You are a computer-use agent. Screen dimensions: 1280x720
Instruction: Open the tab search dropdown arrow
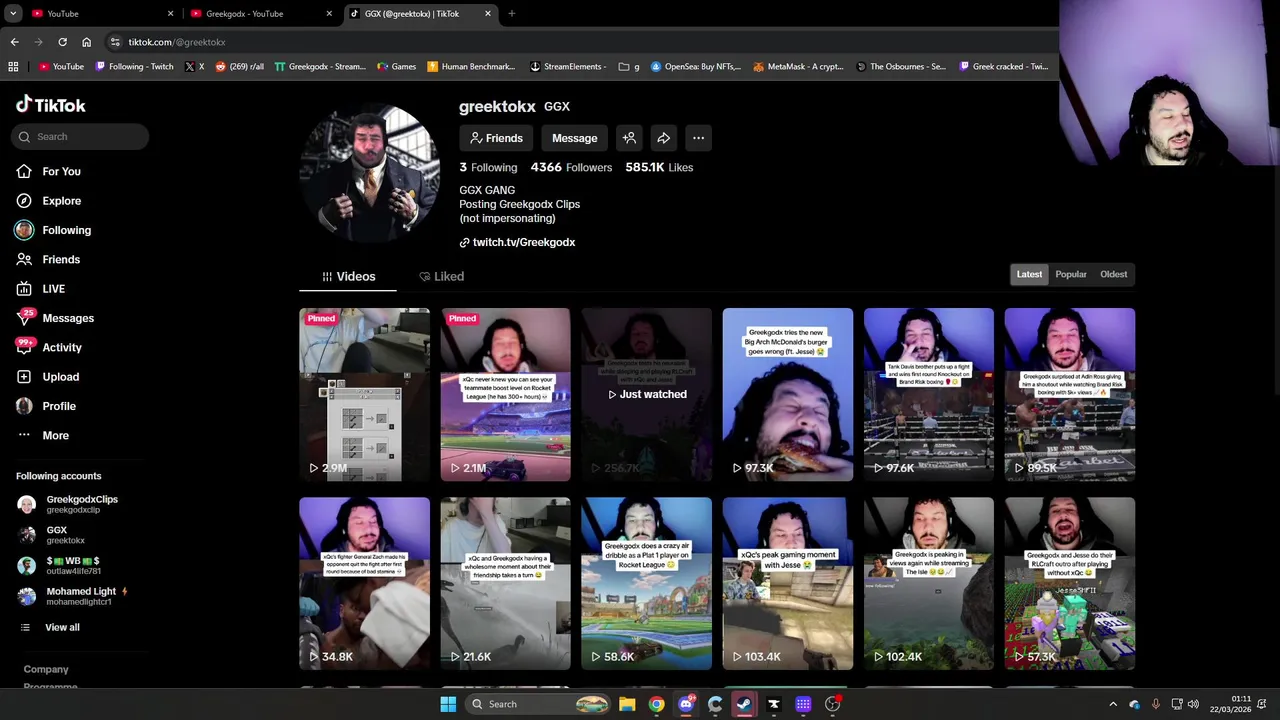pyautogui.click(x=13, y=14)
